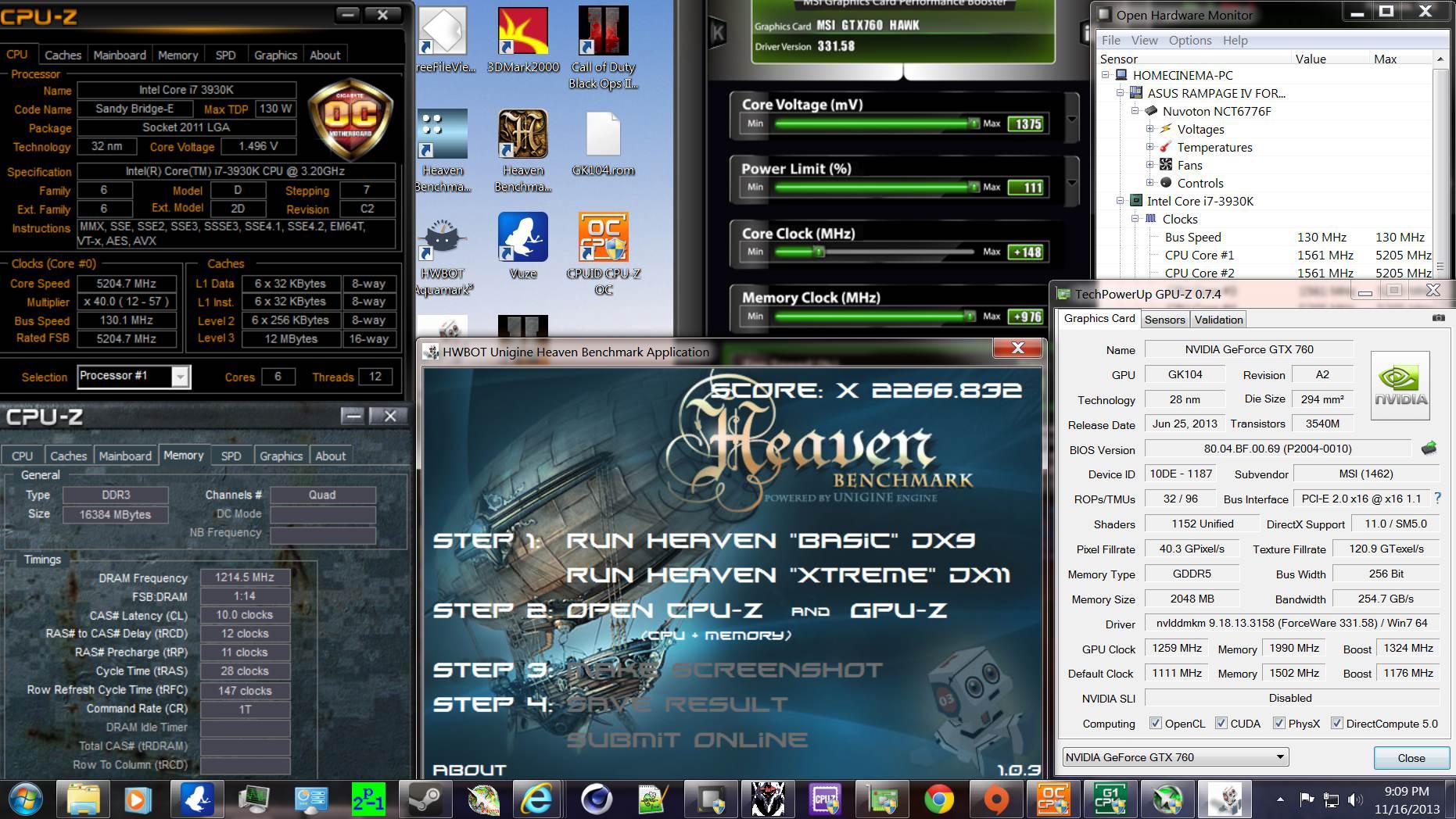Open Windows Media Player from the taskbar
Screen dimensions: 1456x819
tap(138, 799)
